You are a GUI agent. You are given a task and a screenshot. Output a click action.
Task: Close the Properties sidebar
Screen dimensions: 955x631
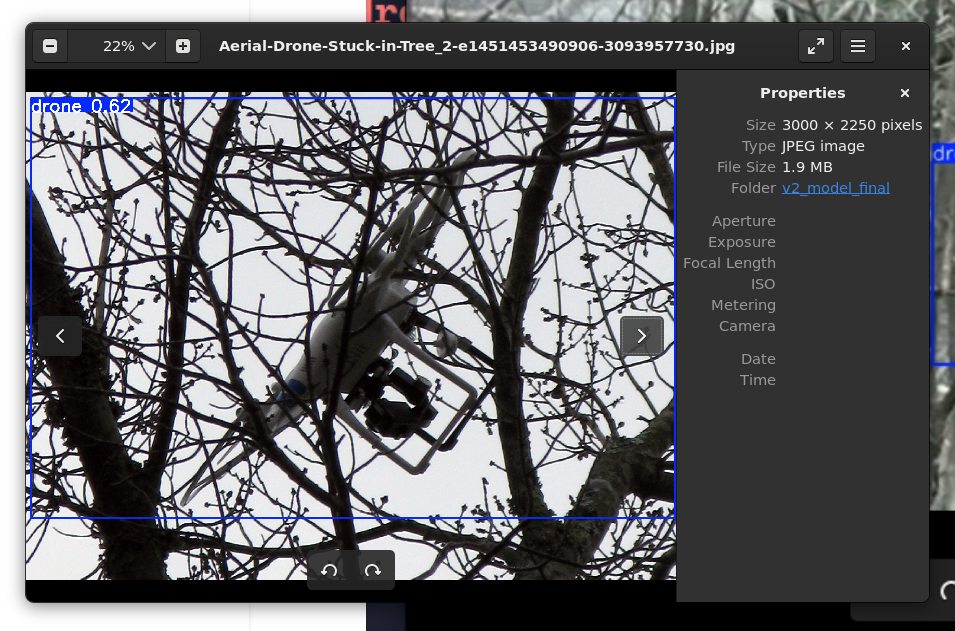coord(904,93)
